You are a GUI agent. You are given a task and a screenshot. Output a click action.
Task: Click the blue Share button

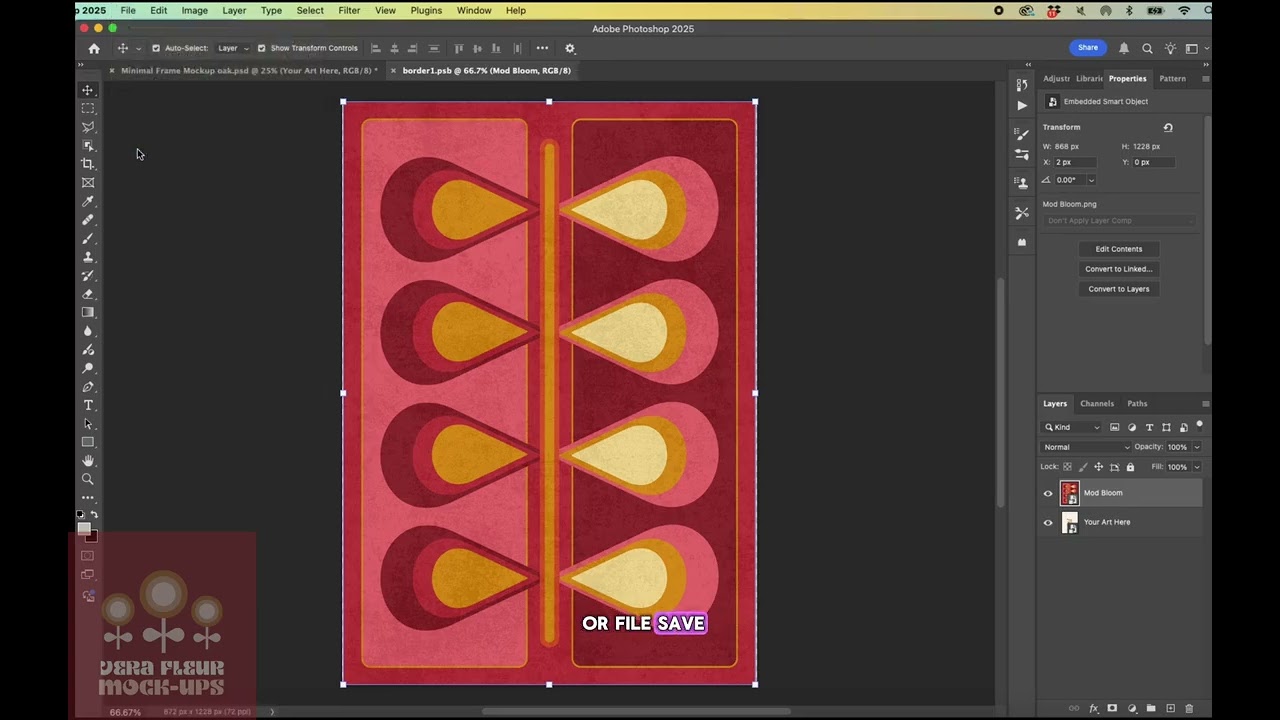[x=1088, y=48]
